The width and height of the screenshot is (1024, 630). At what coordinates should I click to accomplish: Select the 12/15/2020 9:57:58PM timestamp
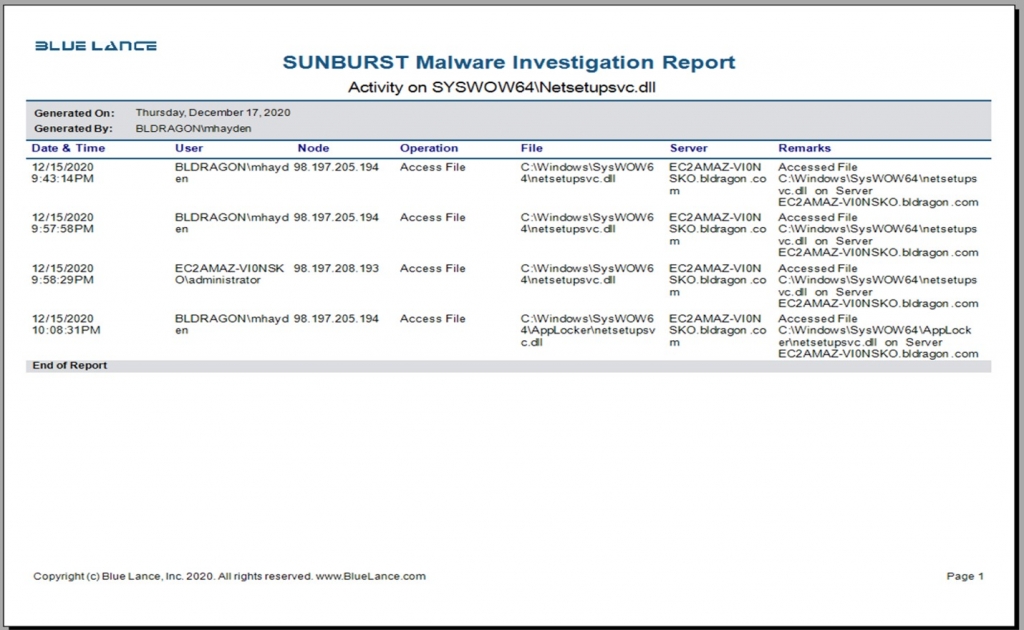(63, 223)
